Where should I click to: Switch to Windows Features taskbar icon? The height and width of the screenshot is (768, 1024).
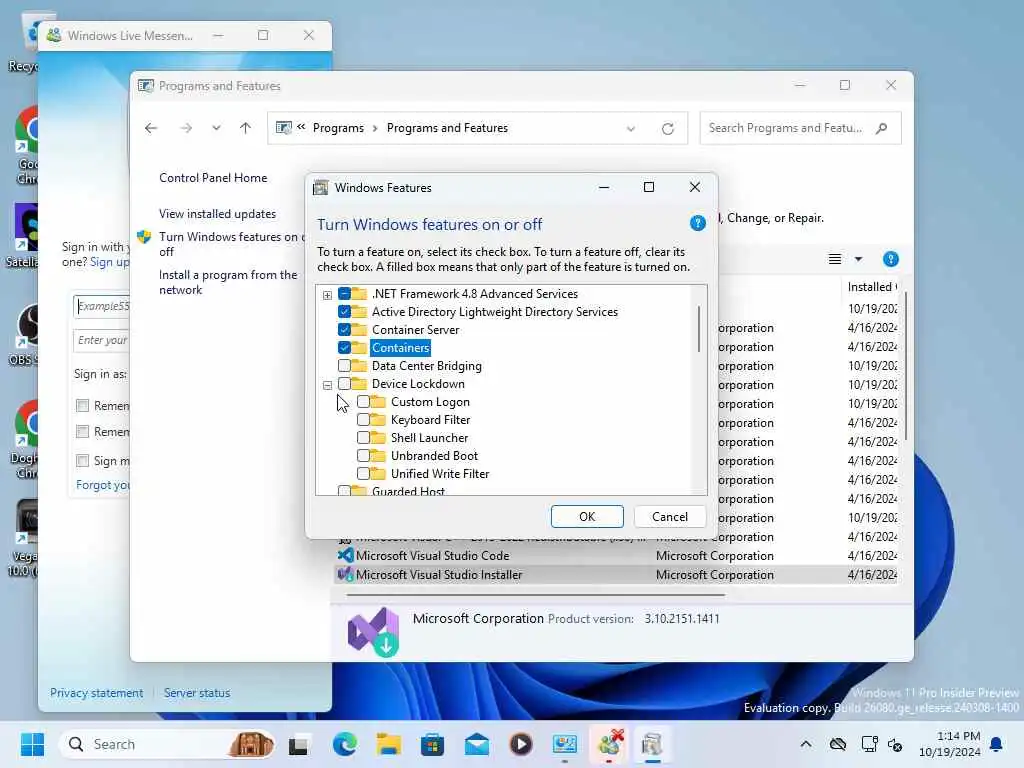click(x=652, y=744)
